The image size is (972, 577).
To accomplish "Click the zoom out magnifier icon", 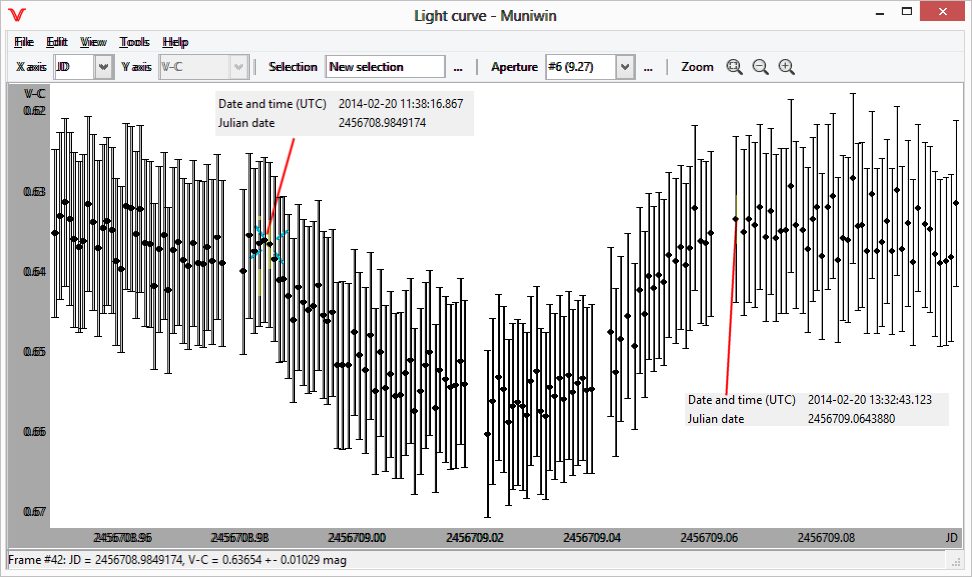I will point(760,67).
